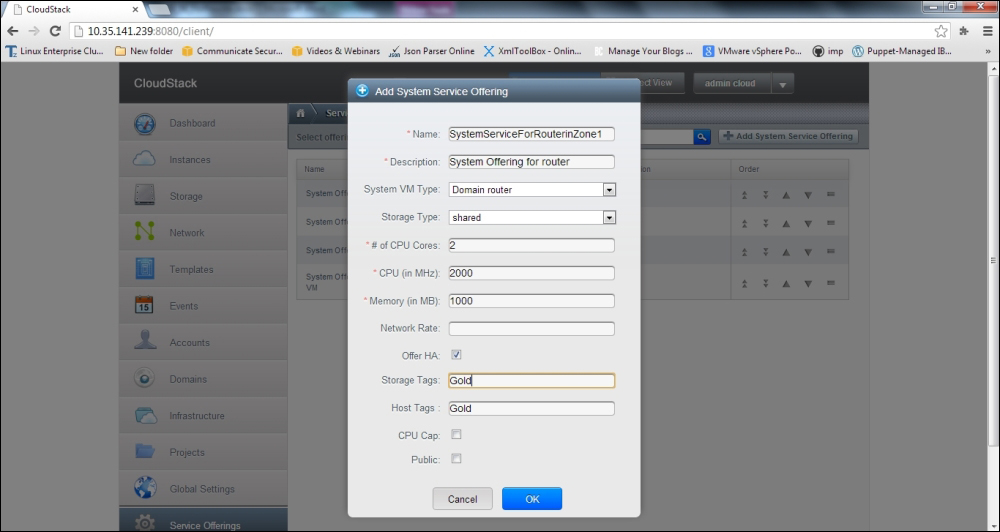Click the blue search magnifier button
The image size is (1000, 532).
click(x=702, y=136)
